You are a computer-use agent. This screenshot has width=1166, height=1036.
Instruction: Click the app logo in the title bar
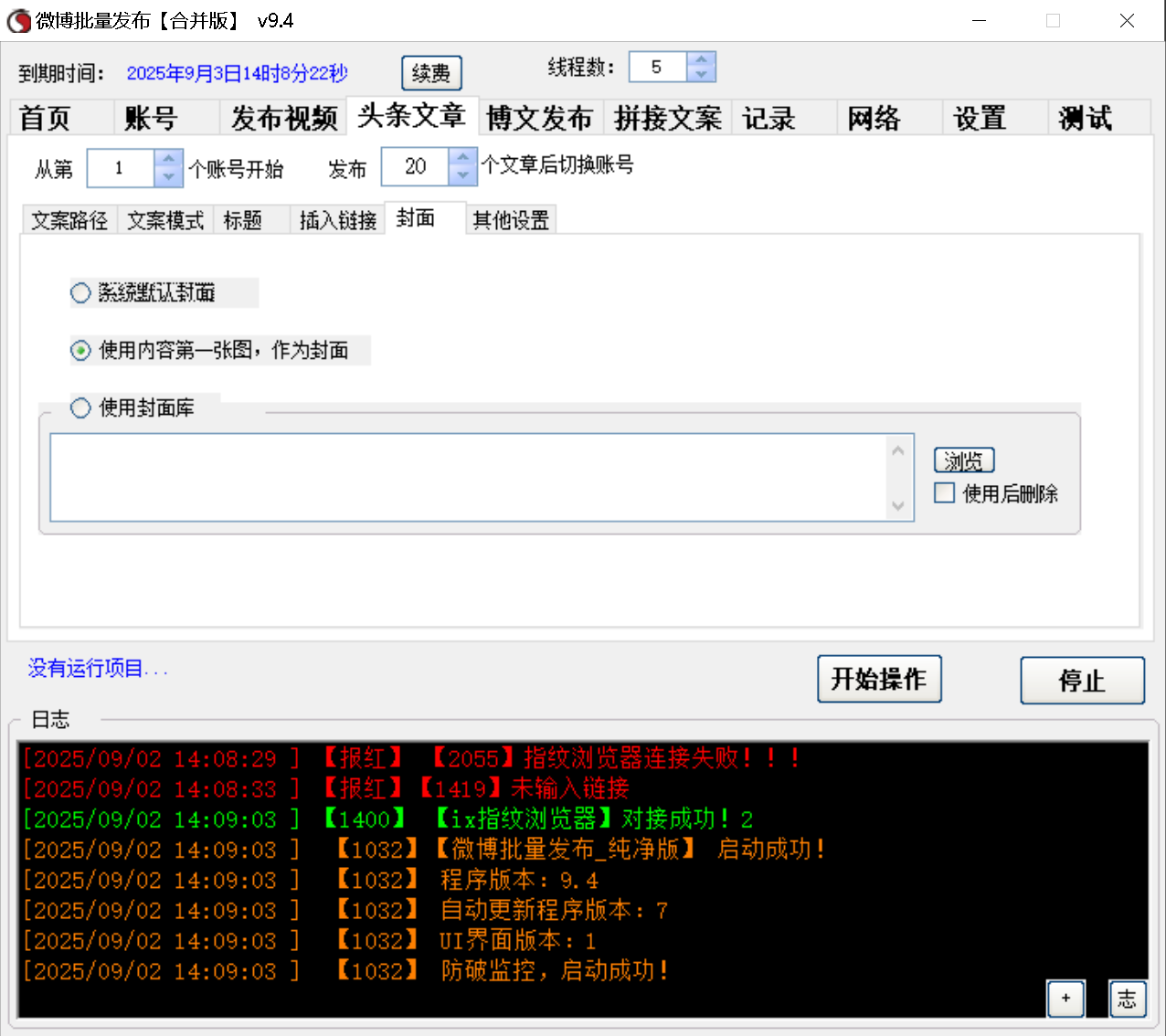tap(17, 20)
